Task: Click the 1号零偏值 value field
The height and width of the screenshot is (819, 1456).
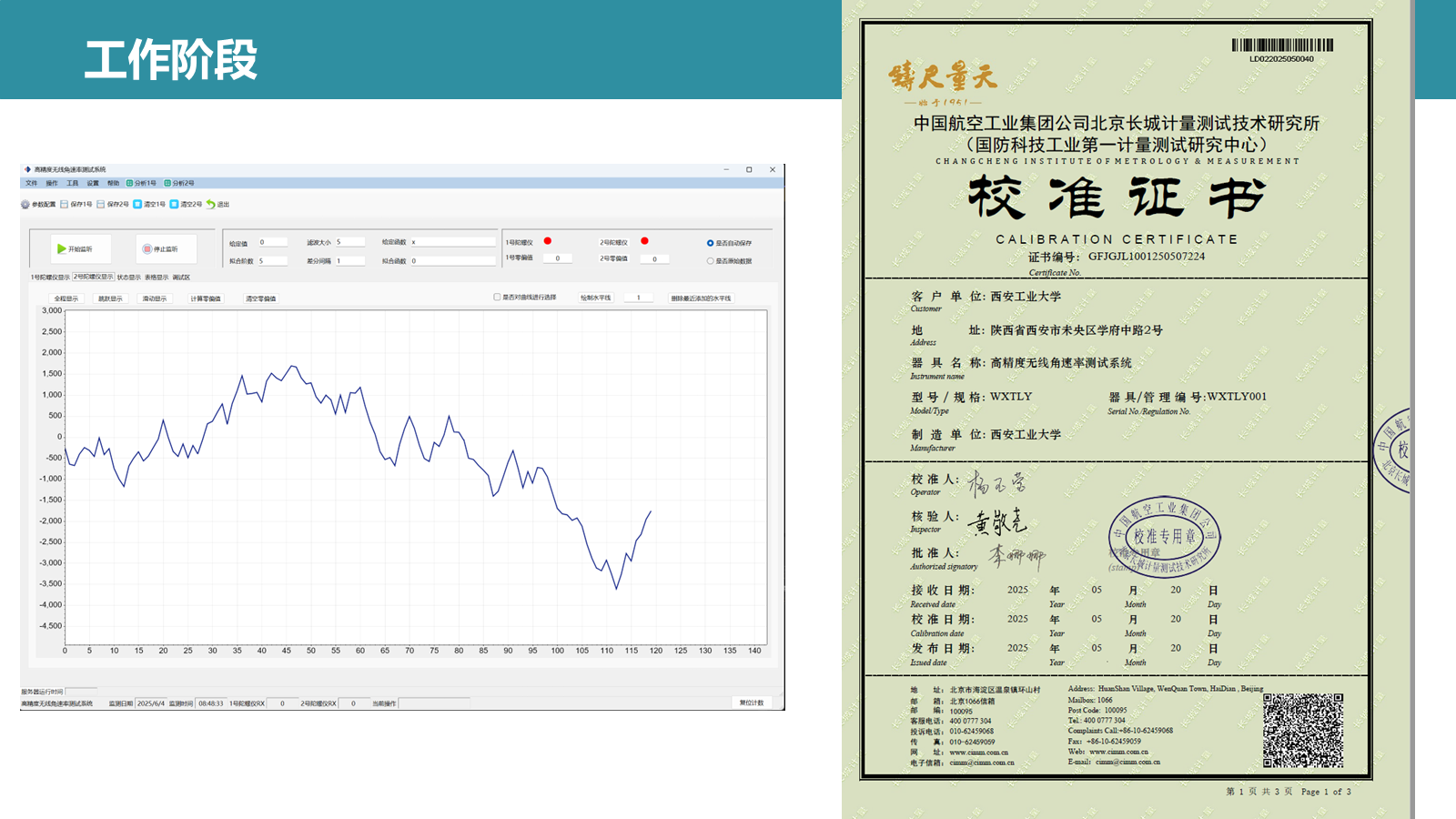Action: point(558,258)
